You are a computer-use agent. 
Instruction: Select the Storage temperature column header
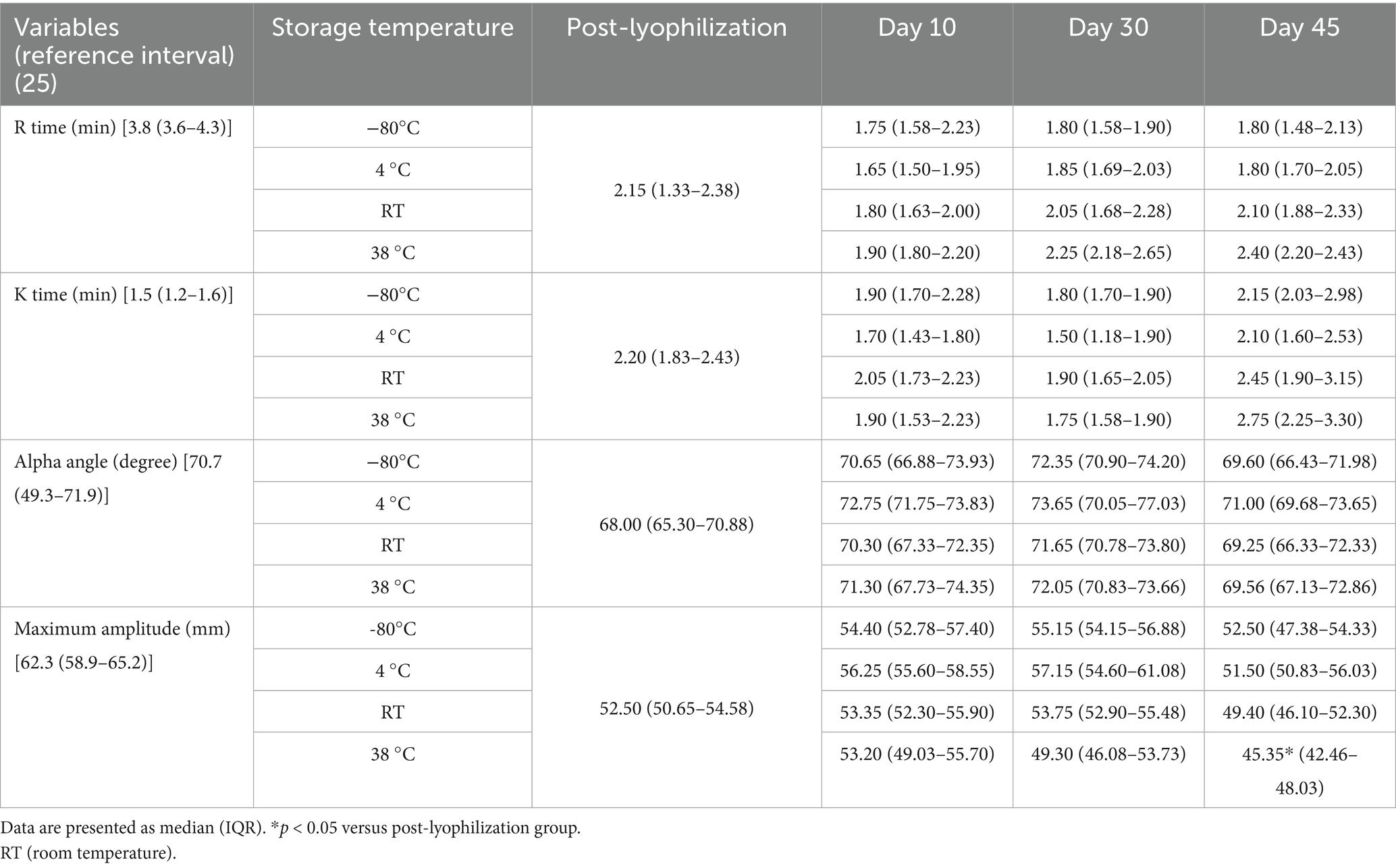click(392, 55)
